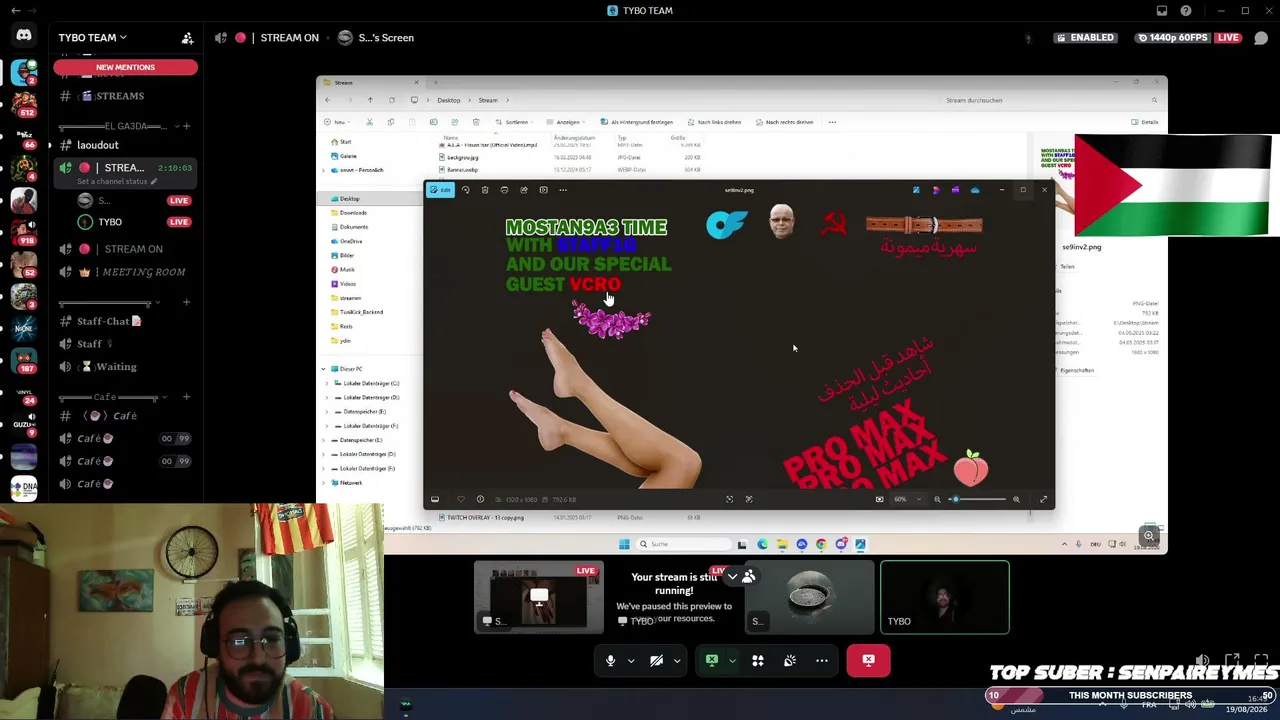Select the TYBO camera tile
Screen dimensions: 1280x720
945,598
